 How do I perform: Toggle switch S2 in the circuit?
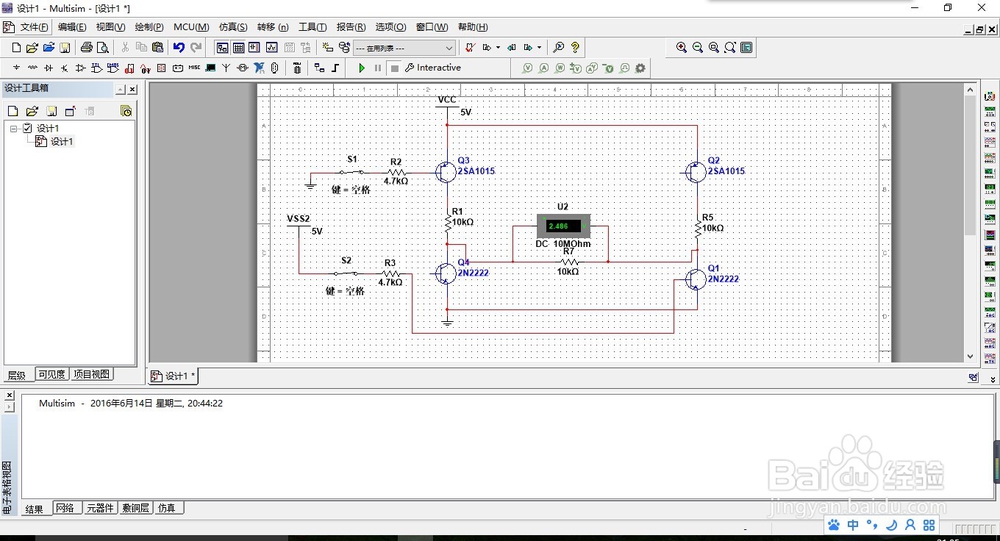346,273
